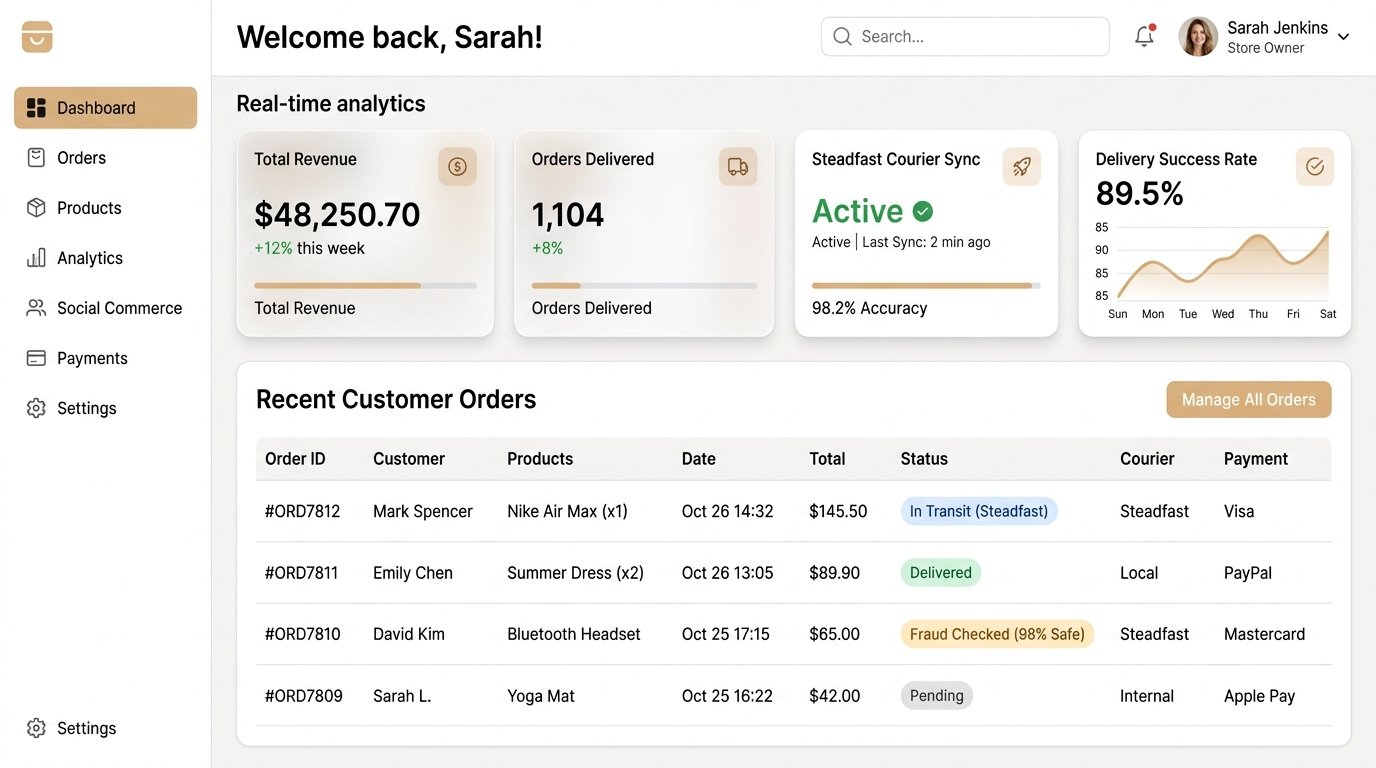This screenshot has height=768, width=1376.
Task: Click the Products box icon
Action: pos(36,208)
